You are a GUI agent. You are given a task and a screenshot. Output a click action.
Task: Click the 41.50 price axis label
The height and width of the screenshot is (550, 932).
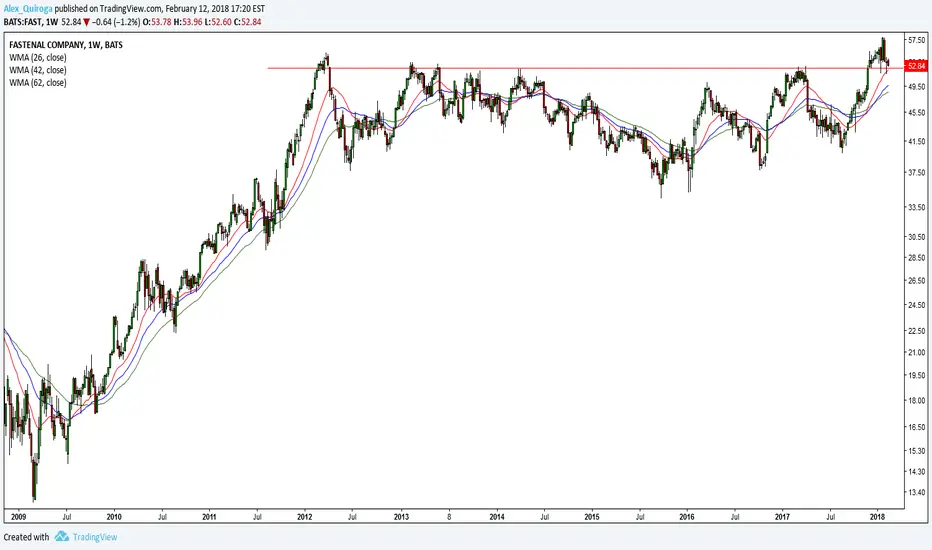point(917,142)
